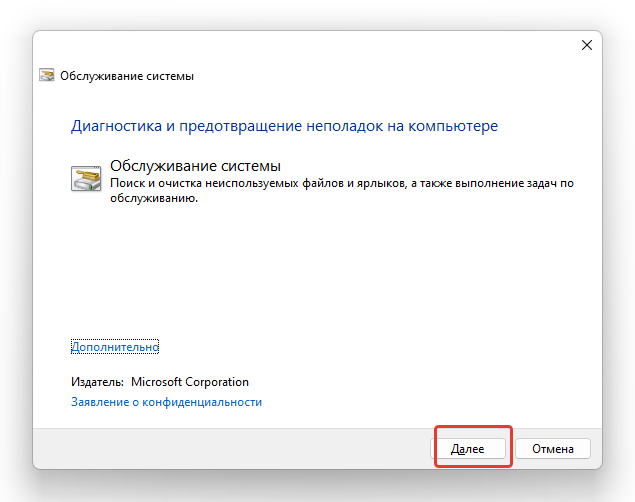This screenshot has height=502, width=635.
Task: Click the large drive-and-broom maintenance icon
Action: pyautogui.click(x=86, y=178)
